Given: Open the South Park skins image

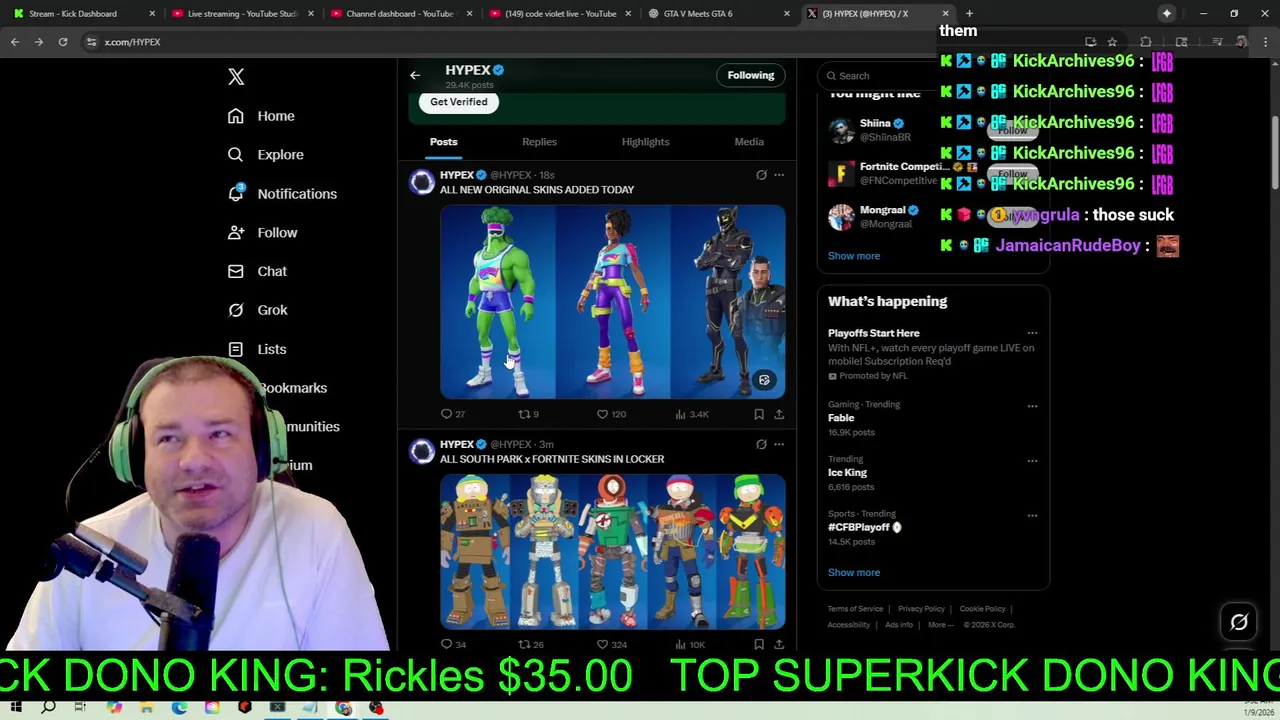Looking at the screenshot, I should coord(613,552).
